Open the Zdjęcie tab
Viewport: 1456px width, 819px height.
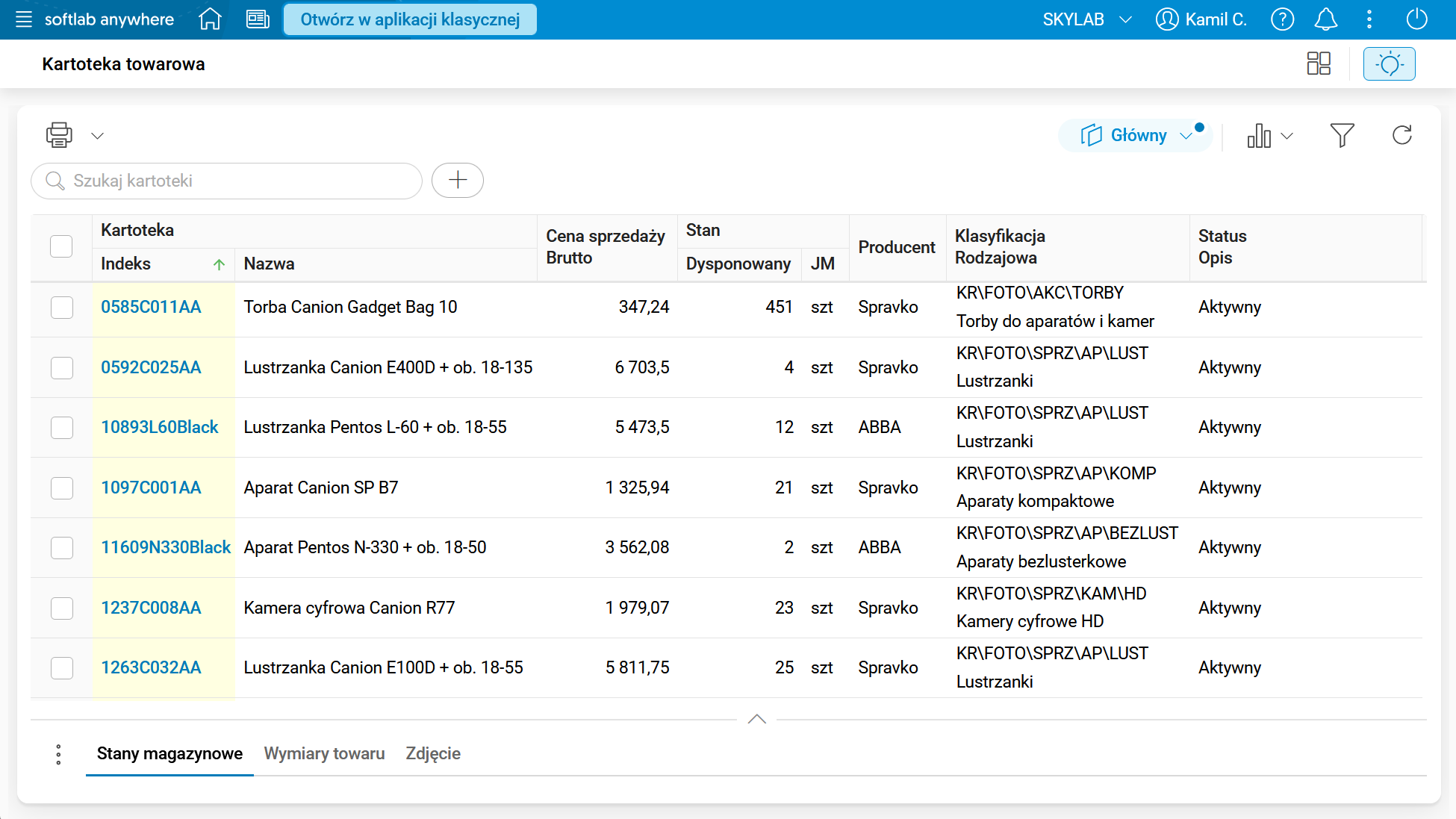pos(433,753)
